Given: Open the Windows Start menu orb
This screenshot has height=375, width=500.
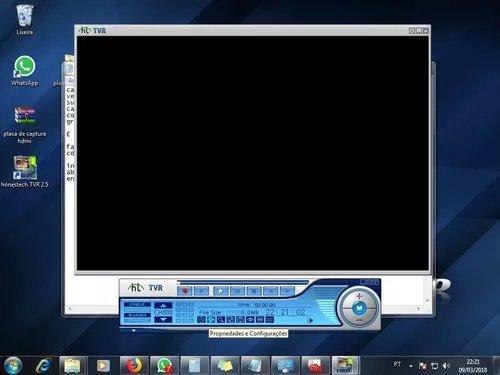Looking at the screenshot, I should (13, 365).
